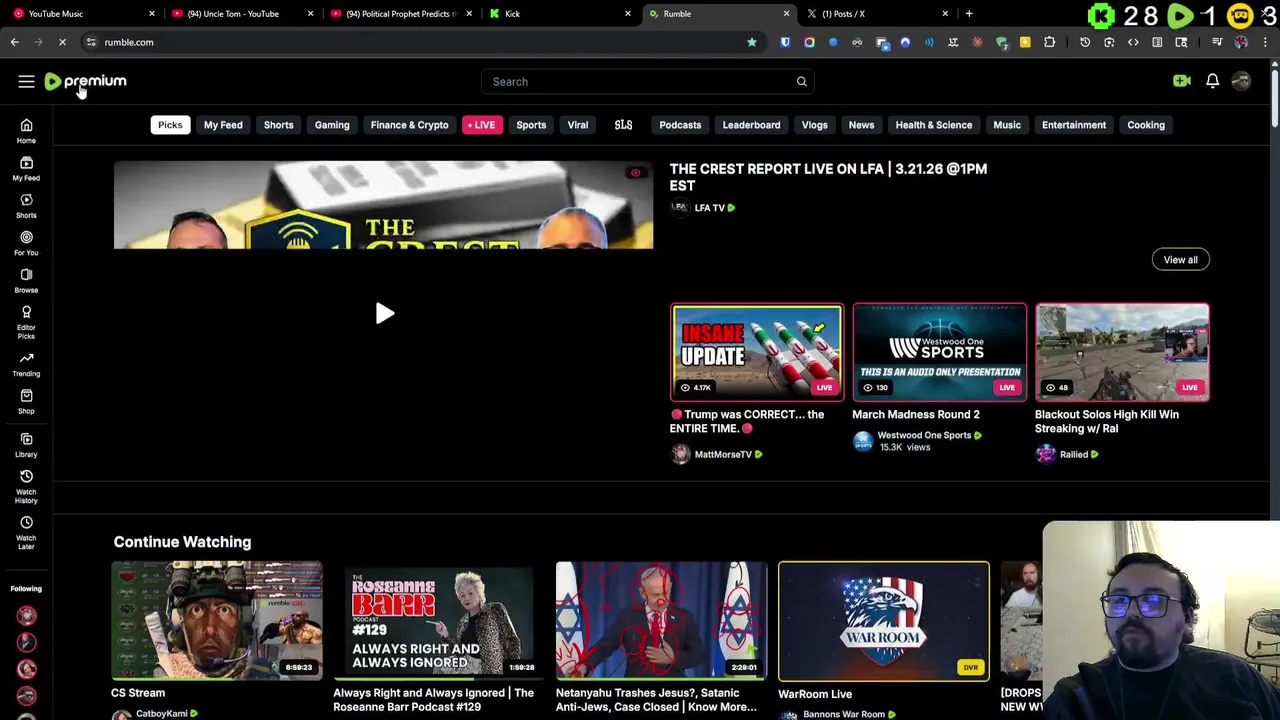The image size is (1280, 720).
Task: Open March Madness Round 2 title link
Action: pyautogui.click(x=915, y=414)
